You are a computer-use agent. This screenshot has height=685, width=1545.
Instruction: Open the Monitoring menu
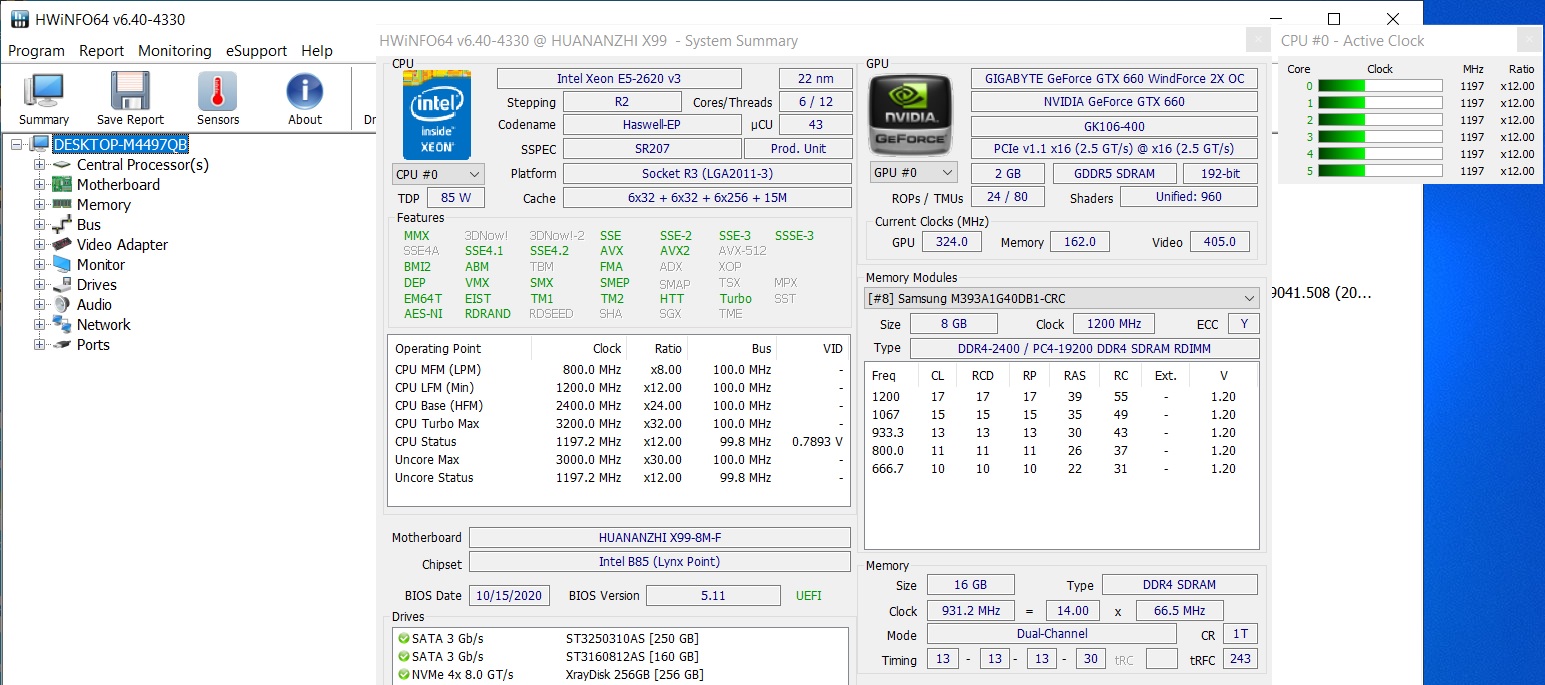tap(175, 51)
